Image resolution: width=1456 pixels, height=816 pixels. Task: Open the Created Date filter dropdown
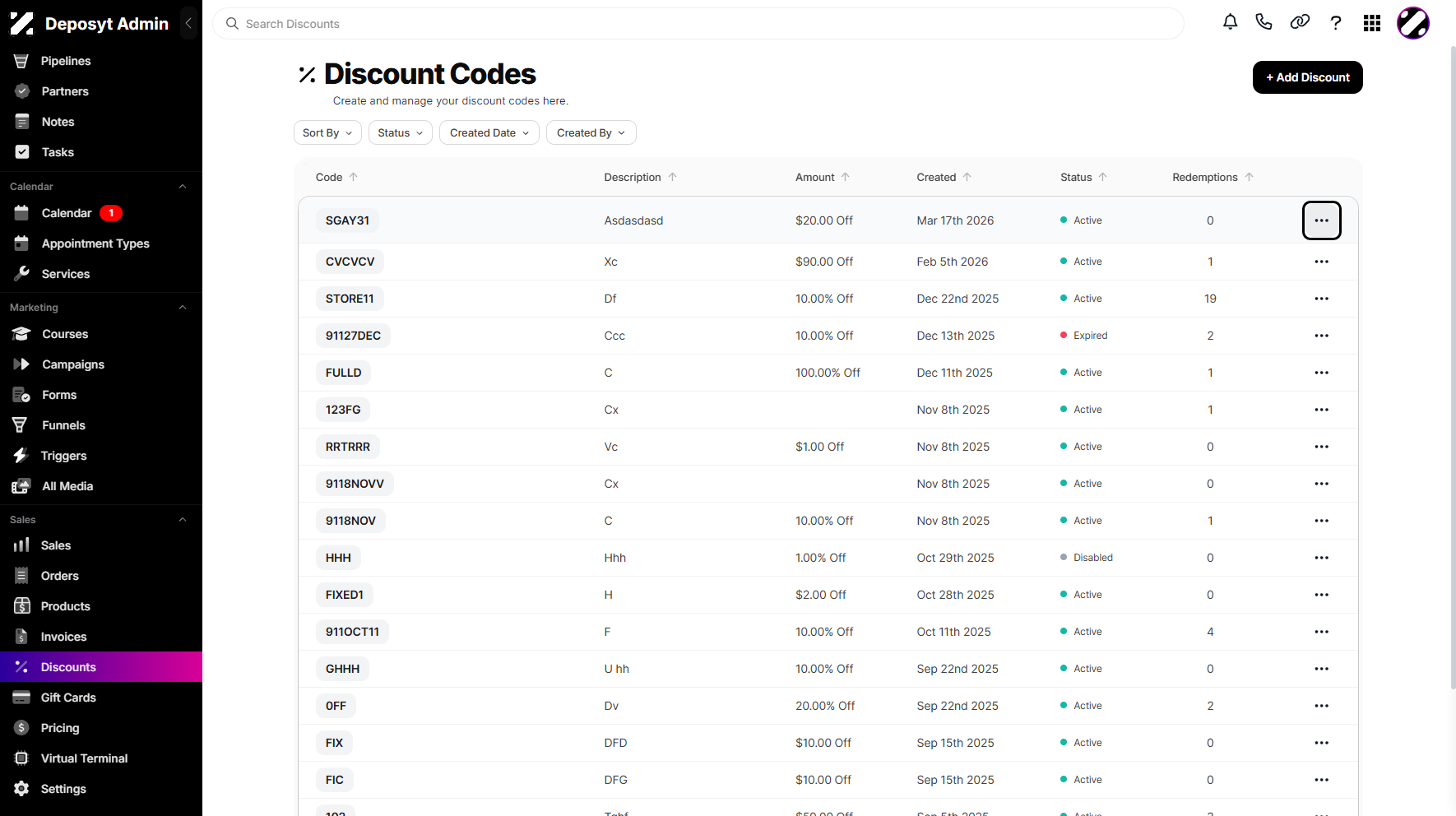point(489,132)
